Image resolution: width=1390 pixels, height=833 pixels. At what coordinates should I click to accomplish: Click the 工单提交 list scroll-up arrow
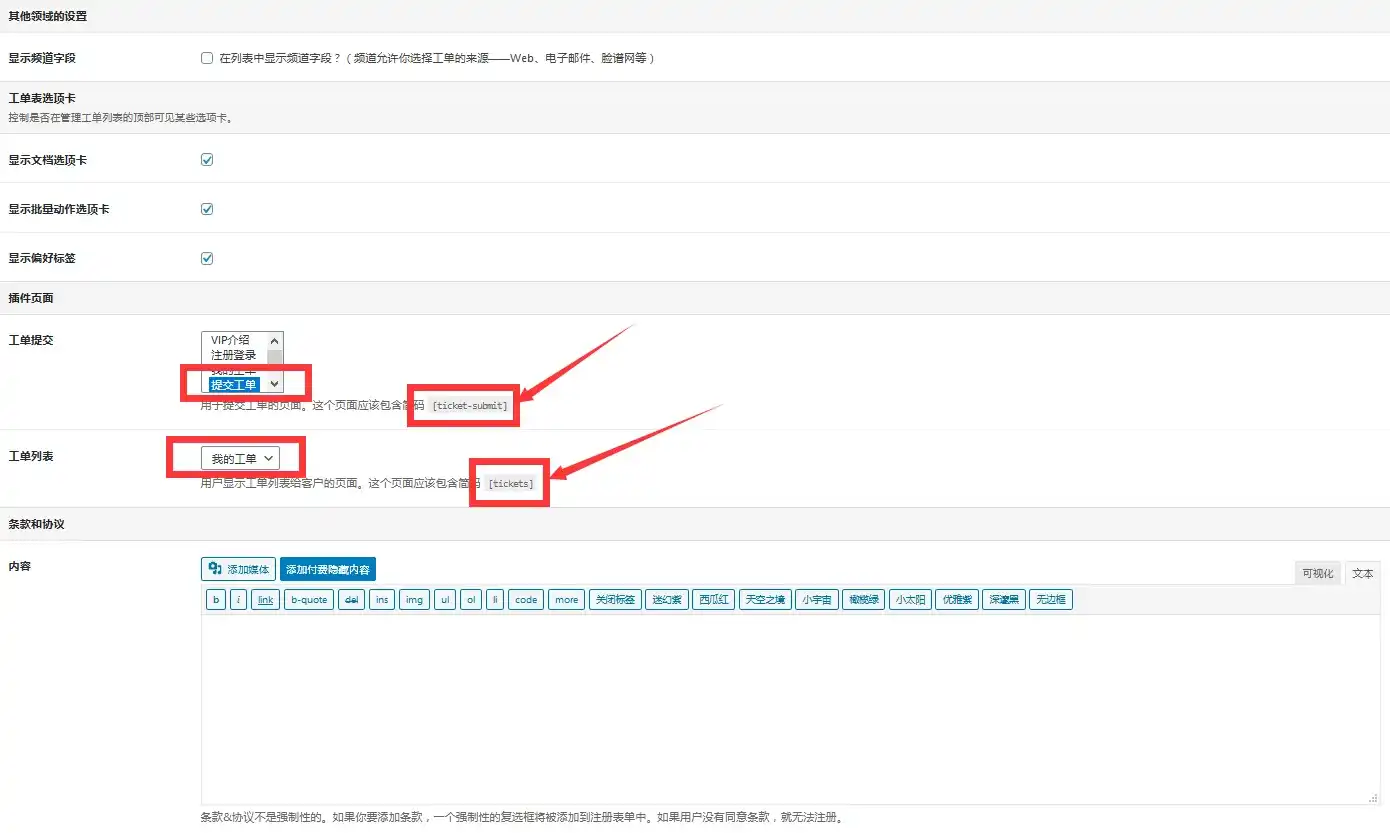point(275,340)
